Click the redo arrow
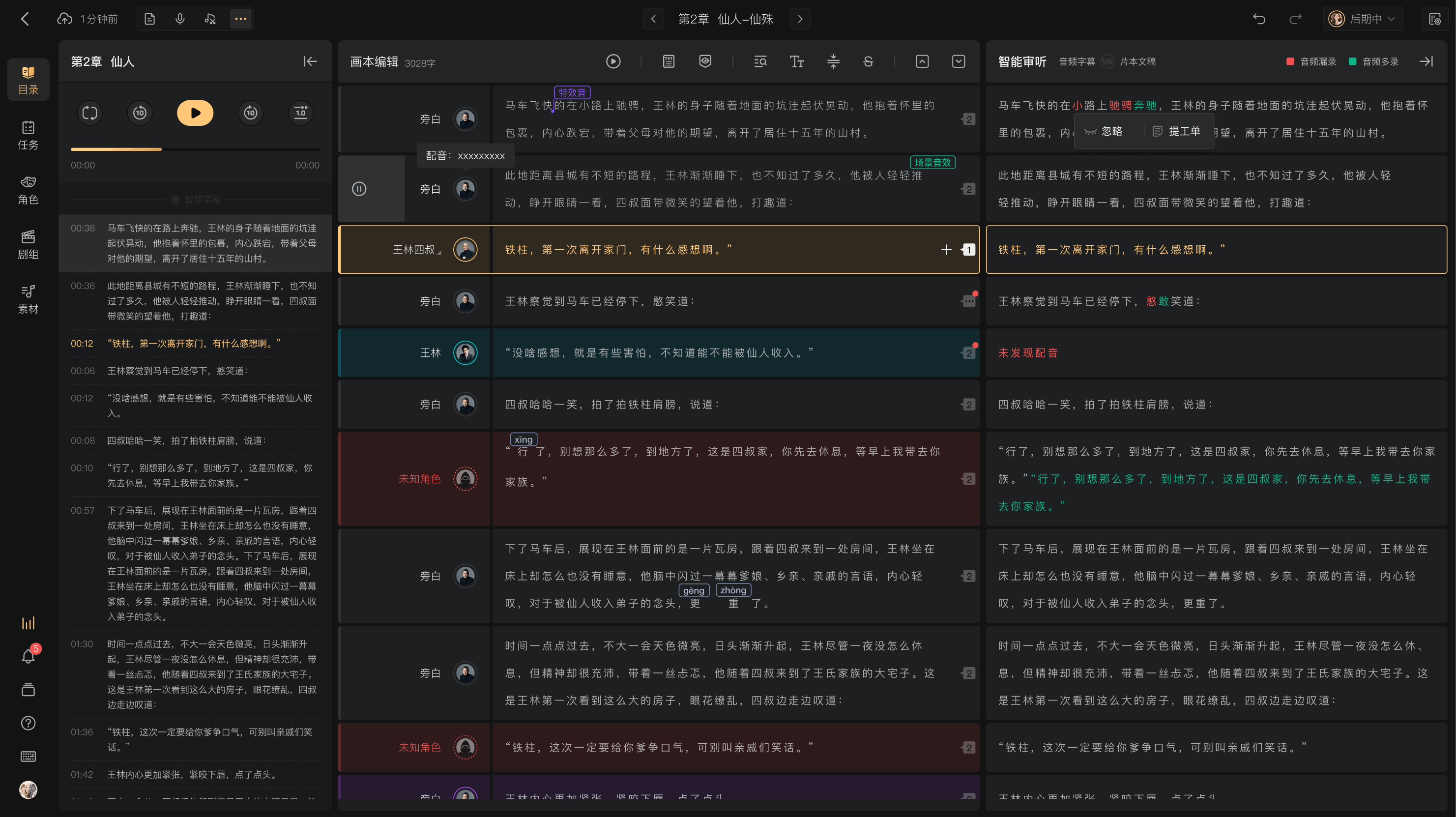 (1295, 19)
